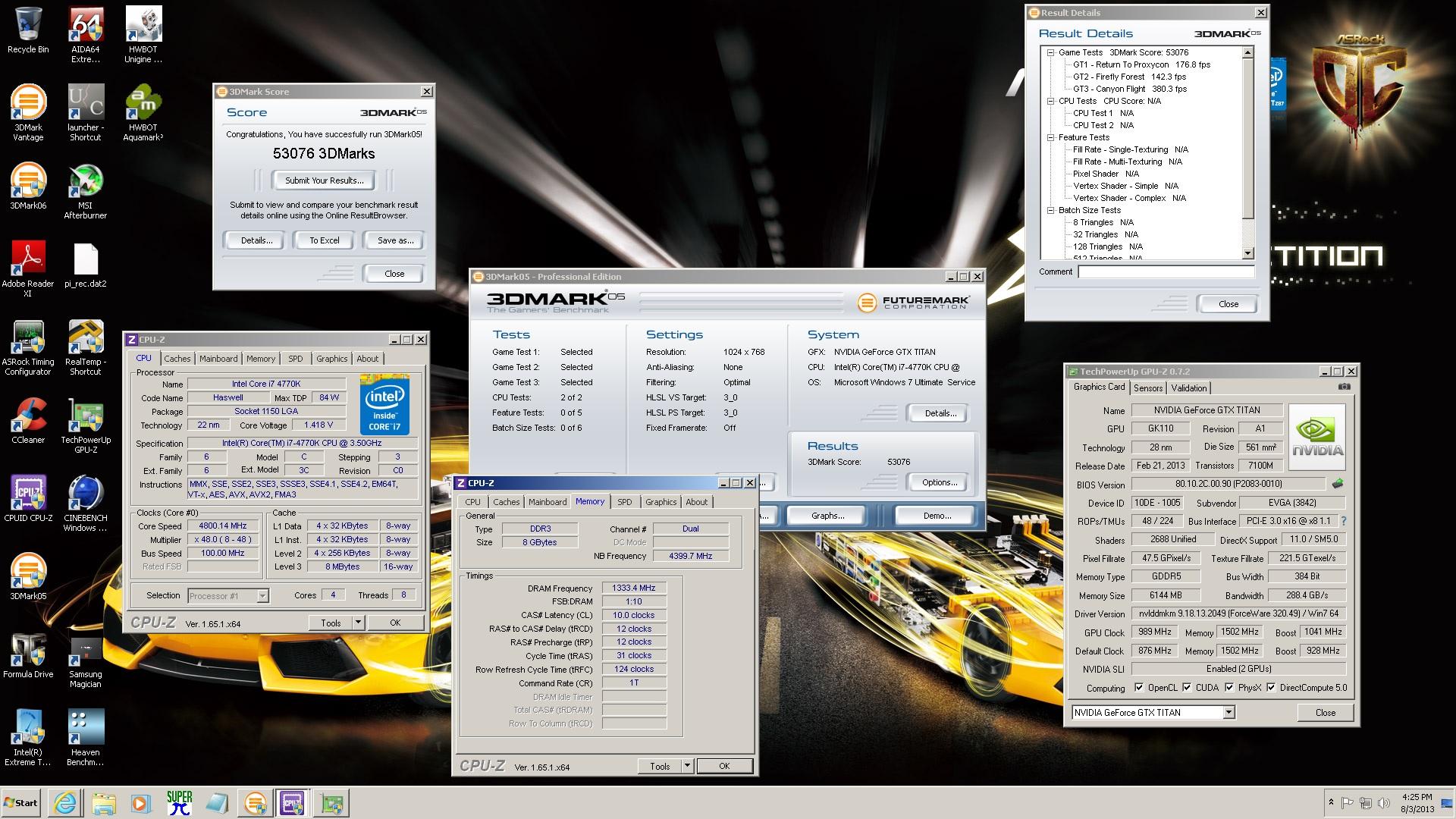Launch RealTemp shortcut icon
Image resolution: width=1456 pixels, height=819 pixels.
pos(86,347)
